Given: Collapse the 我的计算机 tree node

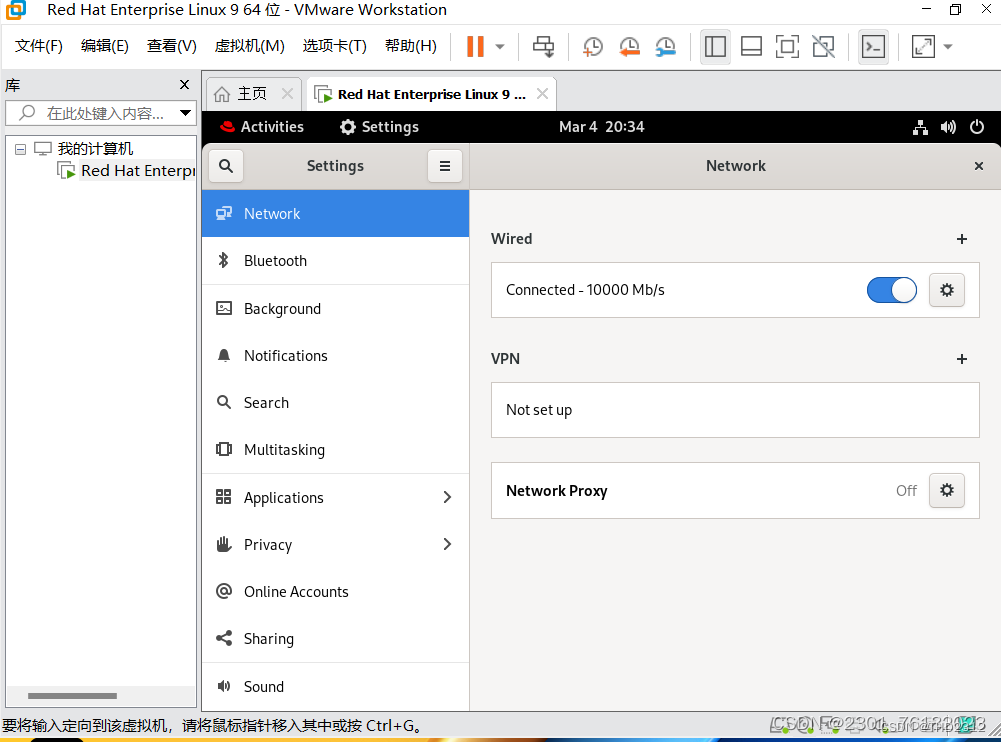Looking at the screenshot, I should [x=20, y=149].
